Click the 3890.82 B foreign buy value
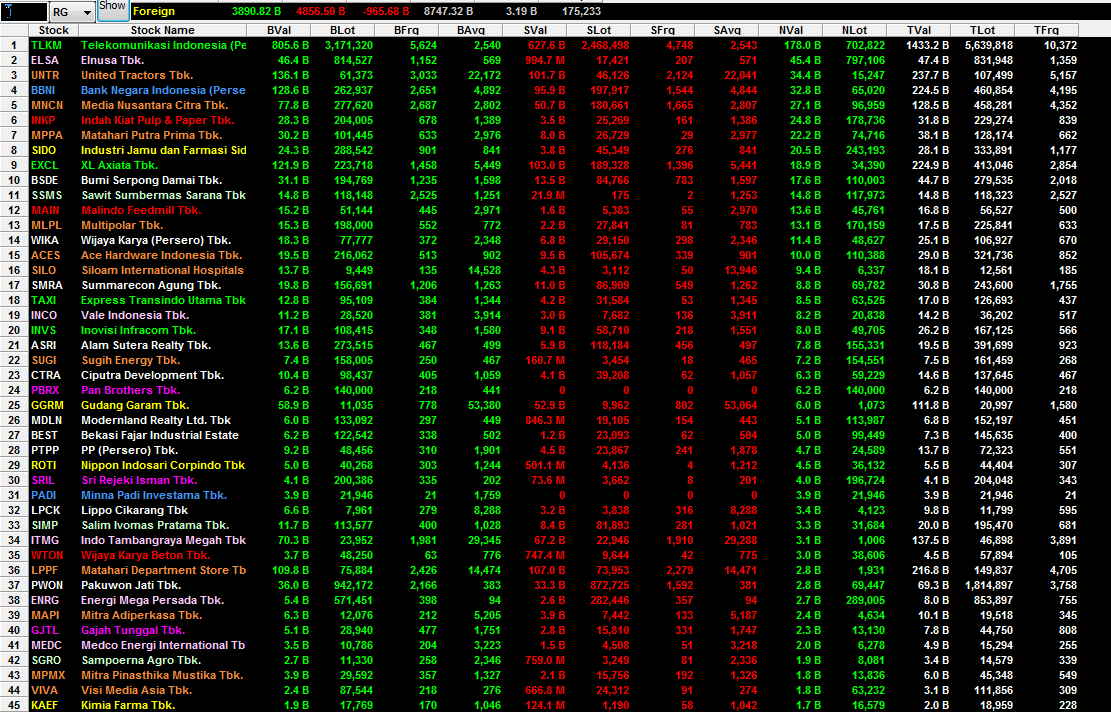 point(256,11)
